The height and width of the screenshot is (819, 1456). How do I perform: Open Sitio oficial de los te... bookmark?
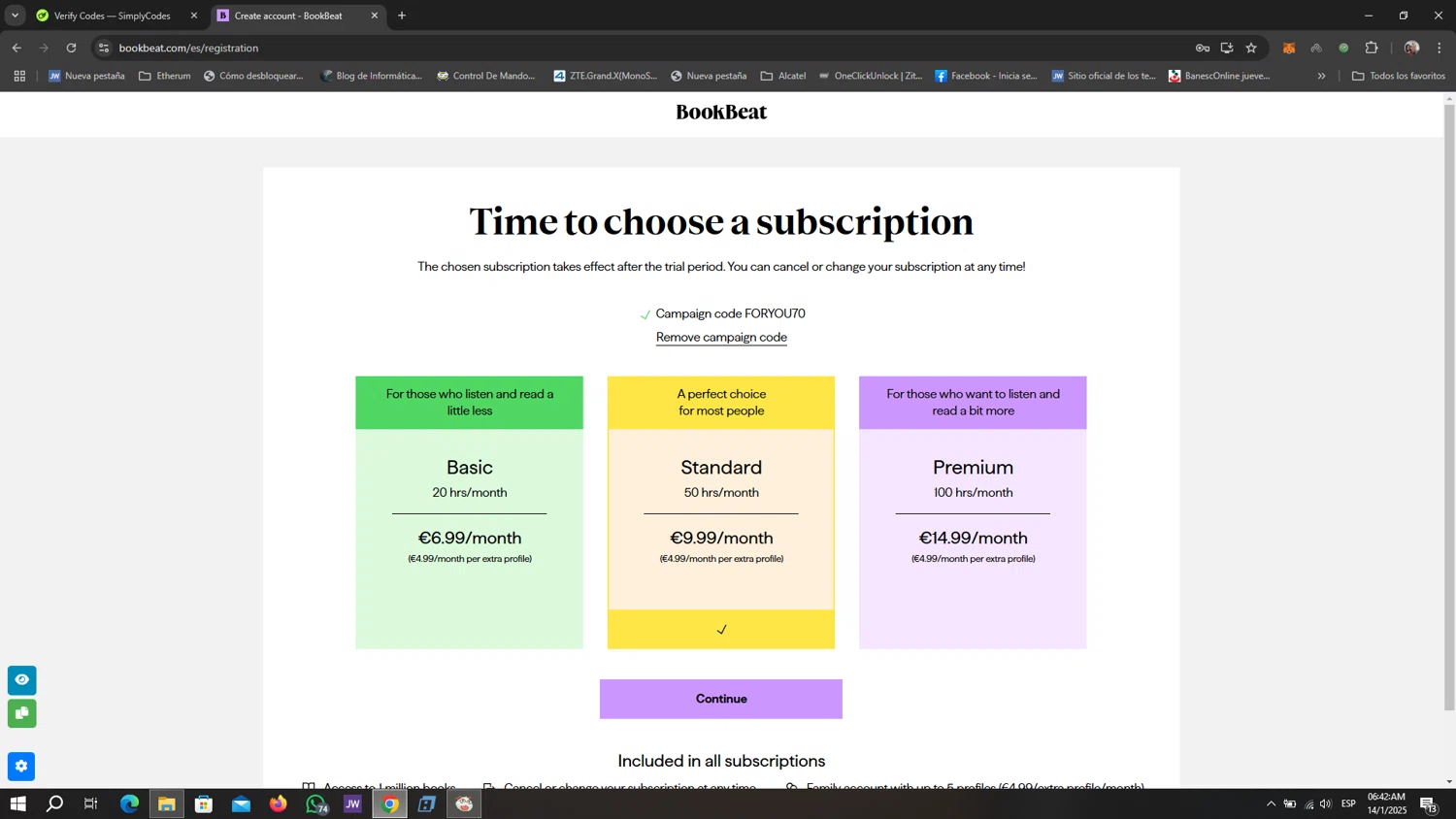(1104, 76)
